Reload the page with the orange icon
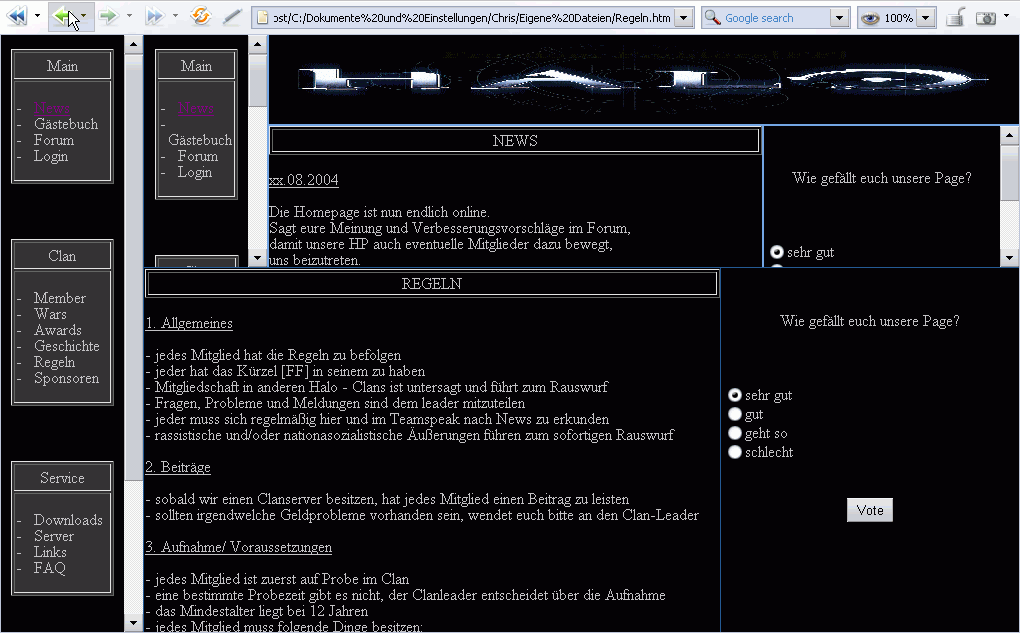This screenshot has width=1020, height=633. (200, 17)
